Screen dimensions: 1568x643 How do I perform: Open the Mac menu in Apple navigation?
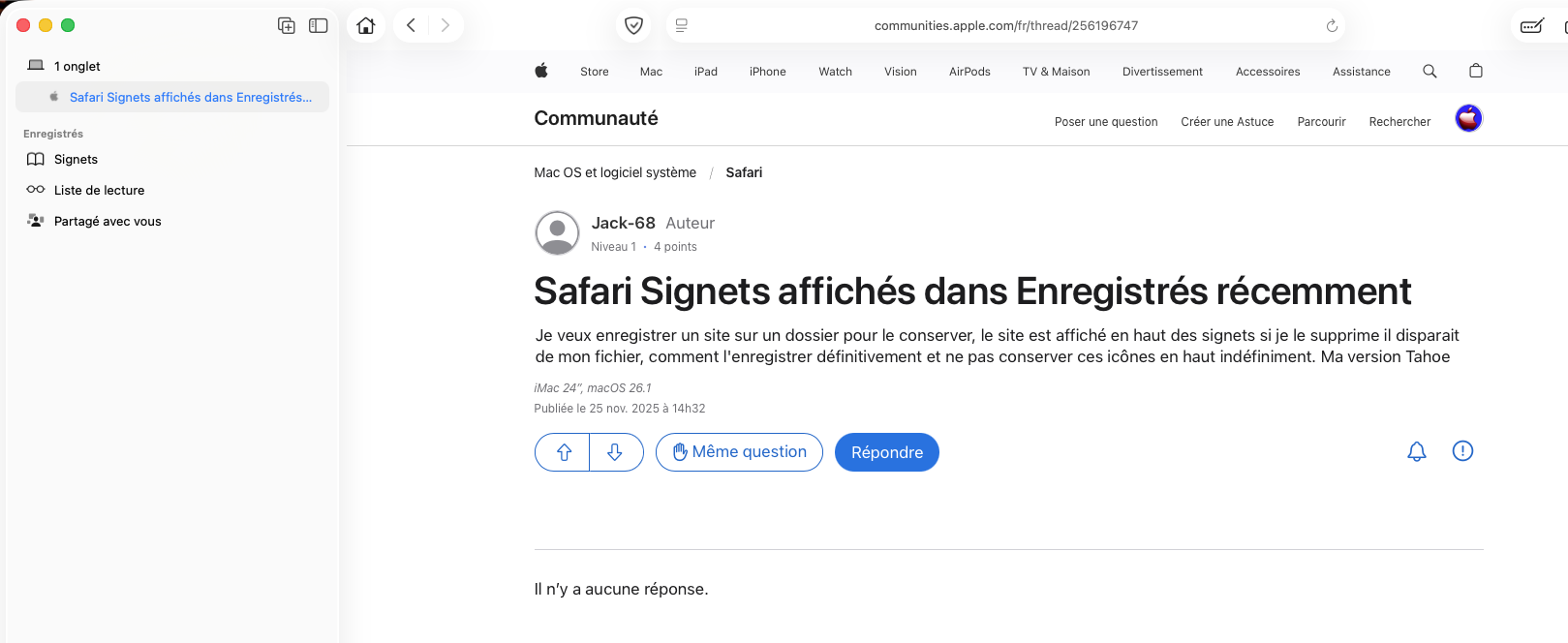coord(651,72)
